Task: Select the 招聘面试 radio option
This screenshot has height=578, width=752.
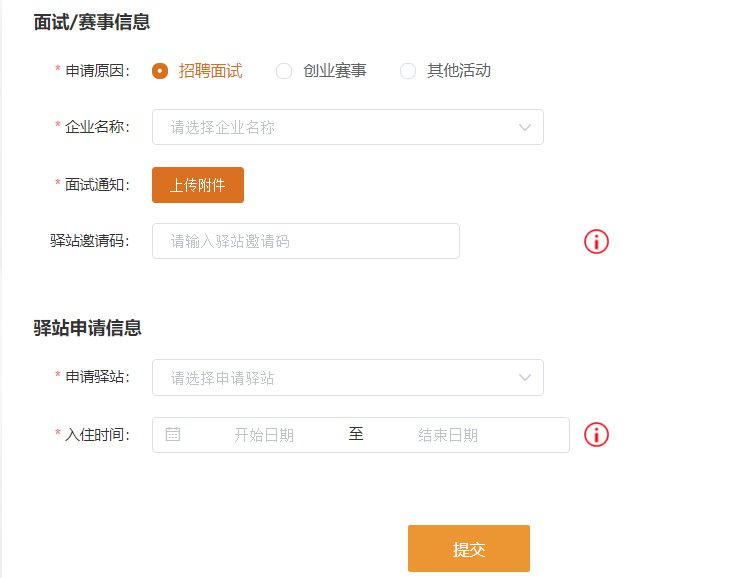Action: 160,71
